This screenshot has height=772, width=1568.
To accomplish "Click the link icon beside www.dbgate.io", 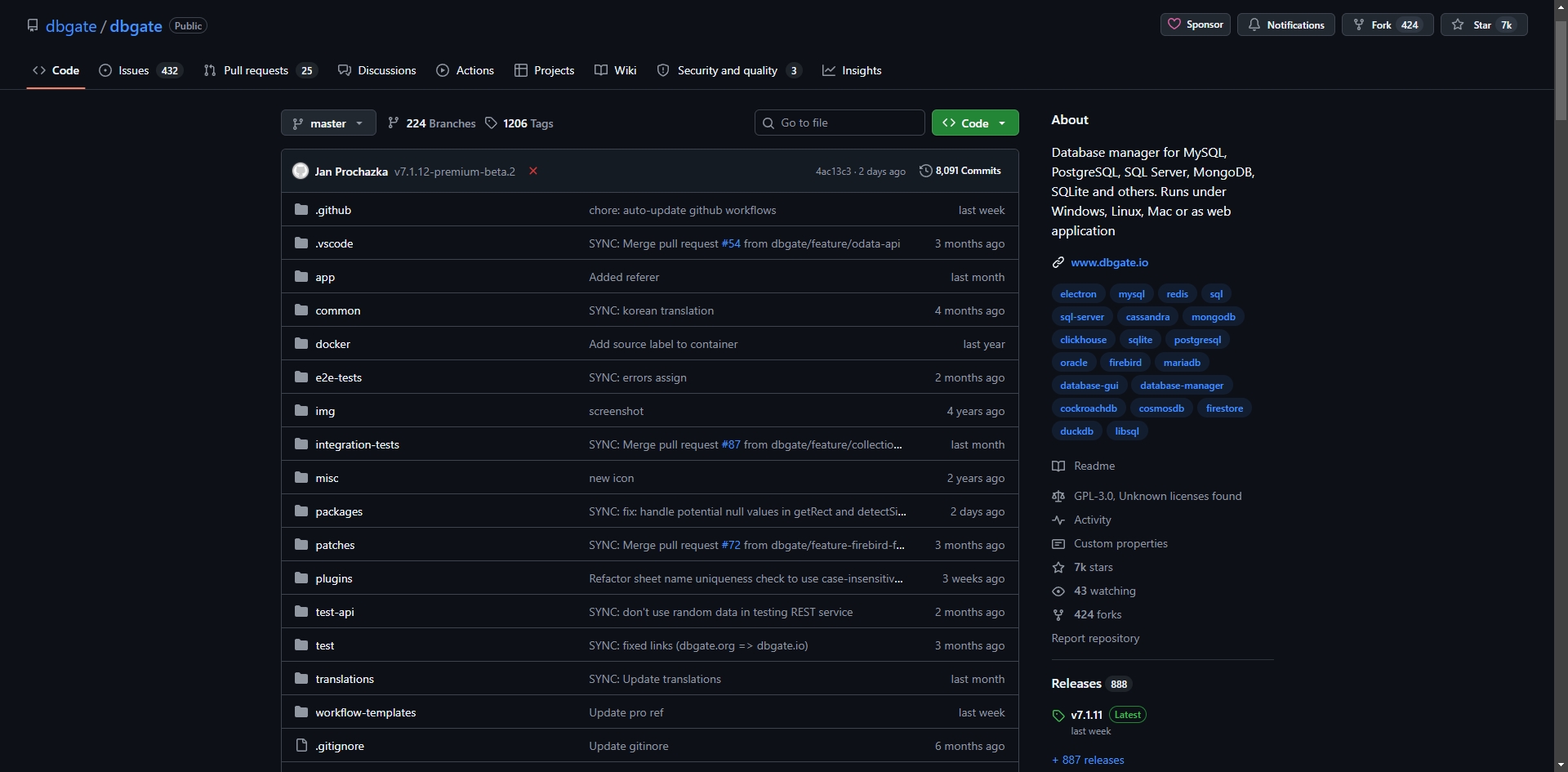I will pyautogui.click(x=1058, y=262).
